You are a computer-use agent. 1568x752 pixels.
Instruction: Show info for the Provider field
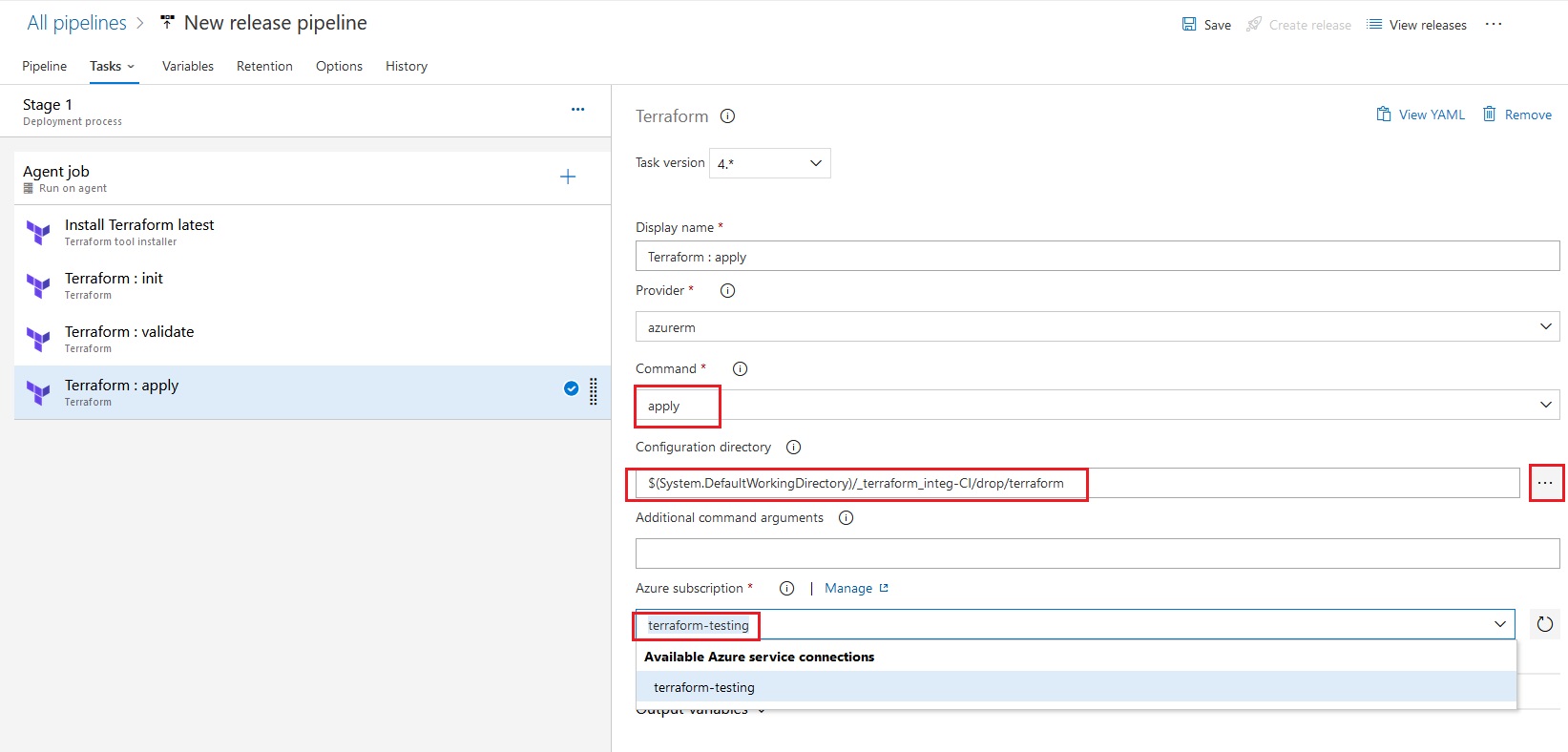pos(727,291)
